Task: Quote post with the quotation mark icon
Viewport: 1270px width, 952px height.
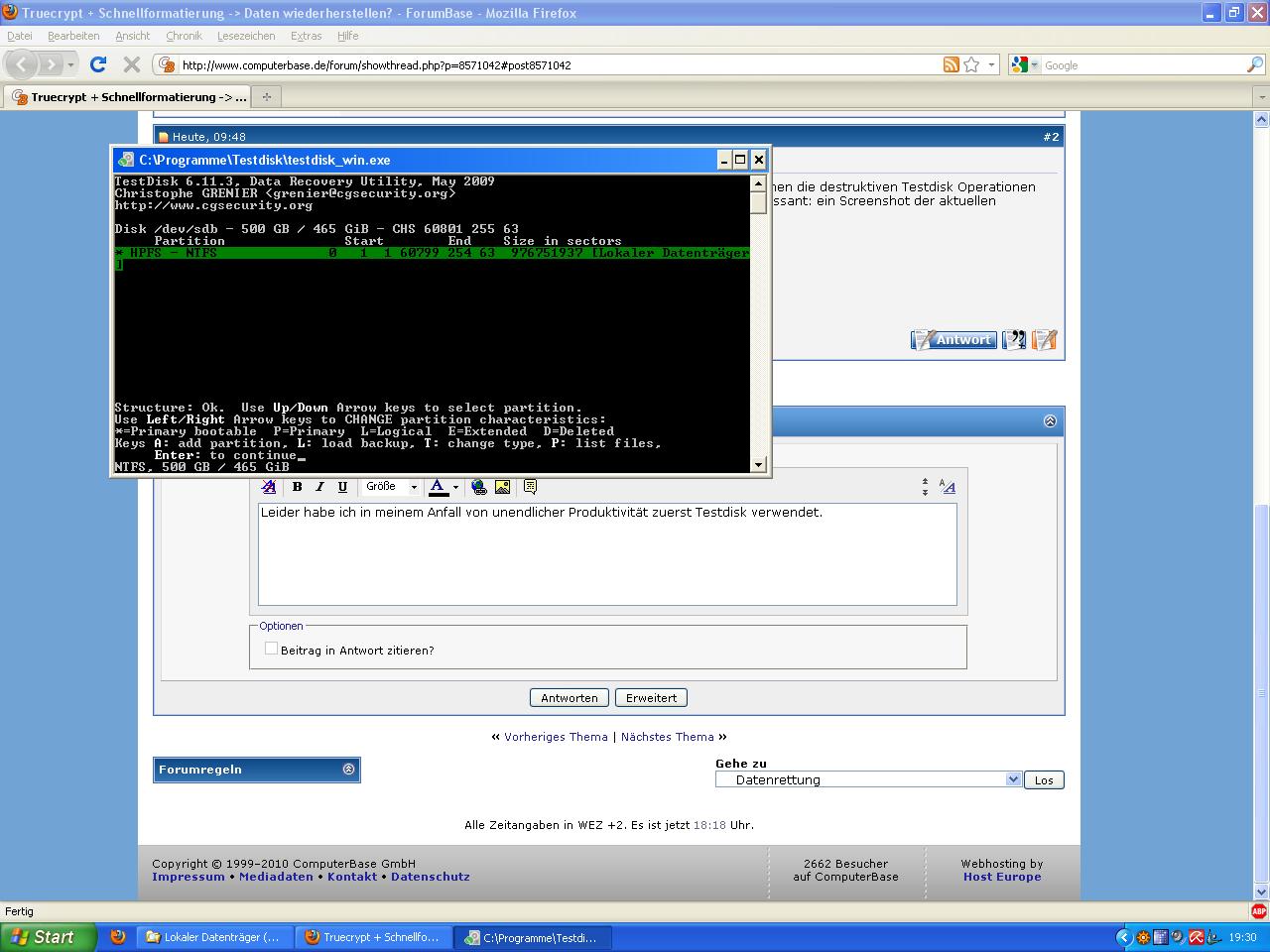Action: tap(1014, 340)
